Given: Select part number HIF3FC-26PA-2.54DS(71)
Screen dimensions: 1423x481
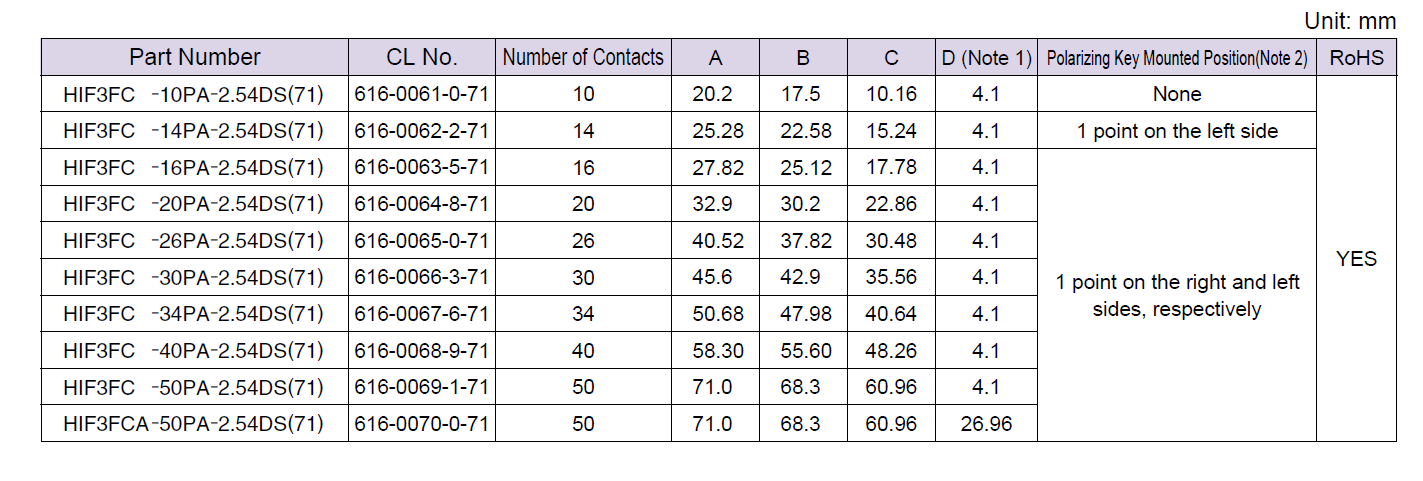Looking at the screenshot, I should tap(193, 241).
